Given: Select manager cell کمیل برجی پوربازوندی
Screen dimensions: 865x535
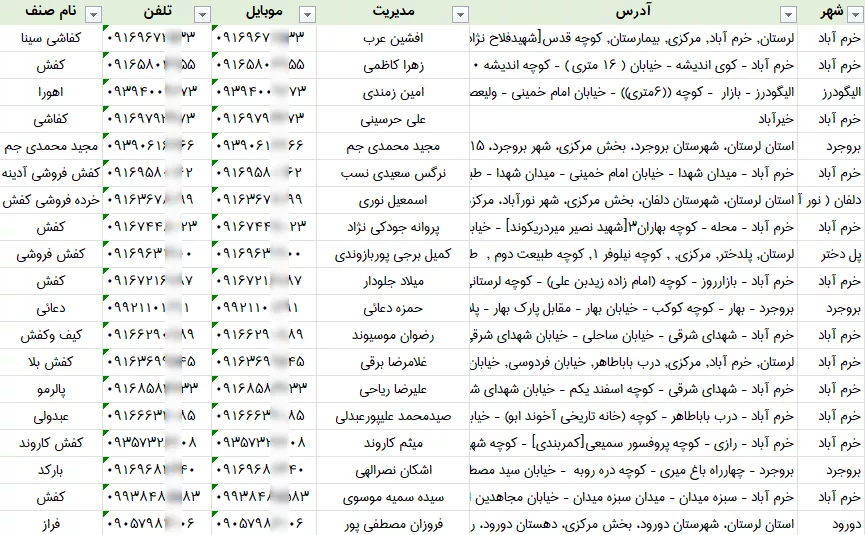Looking at the screenshot, I should tap(393, 254).
